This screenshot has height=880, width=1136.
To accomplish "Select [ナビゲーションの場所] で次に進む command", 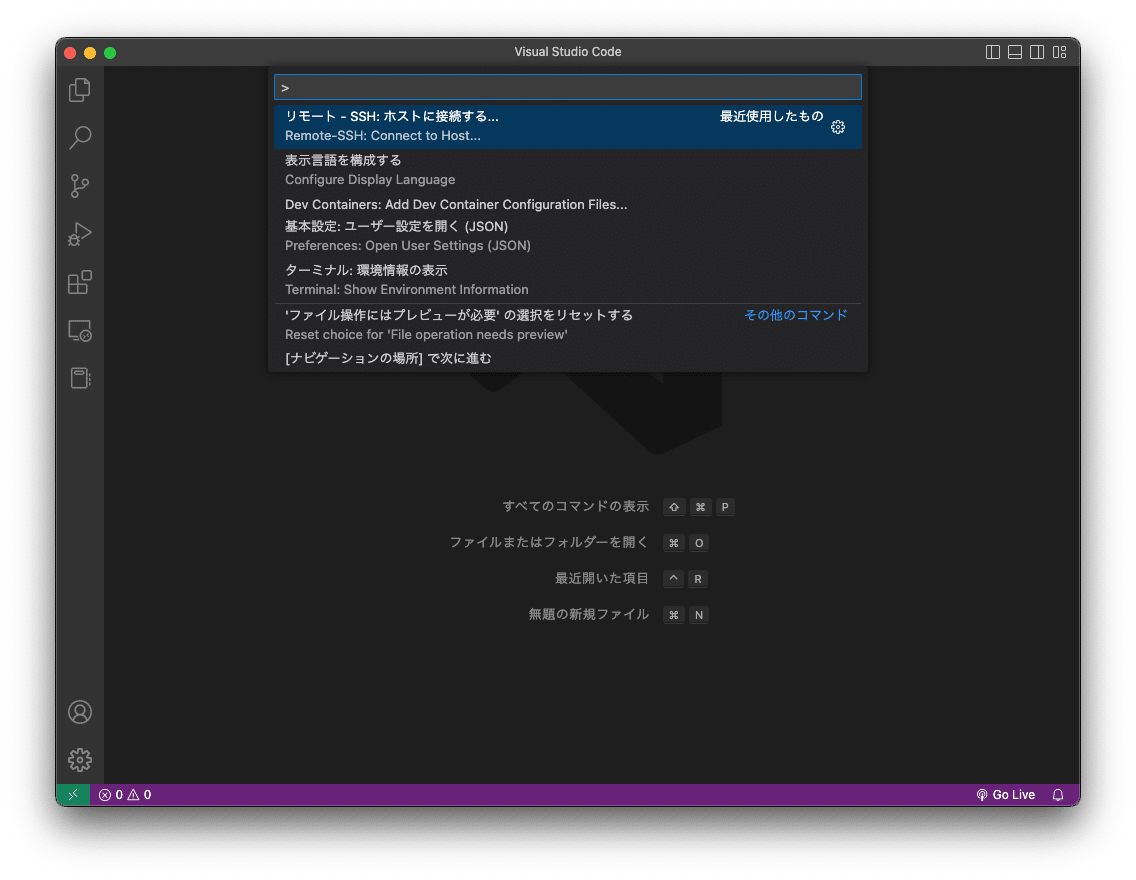I will (568, 359).
